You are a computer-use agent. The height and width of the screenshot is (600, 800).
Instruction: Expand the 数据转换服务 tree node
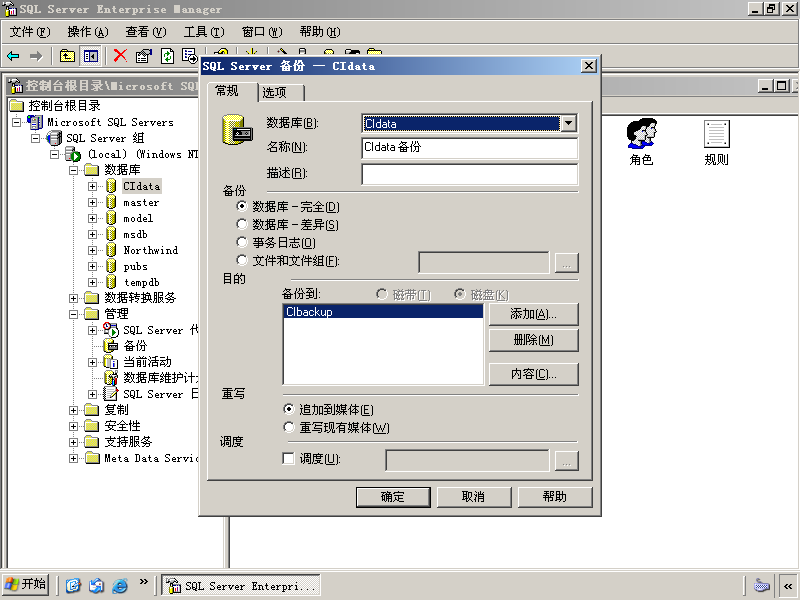pyautogui.click(x=73, y=298)
